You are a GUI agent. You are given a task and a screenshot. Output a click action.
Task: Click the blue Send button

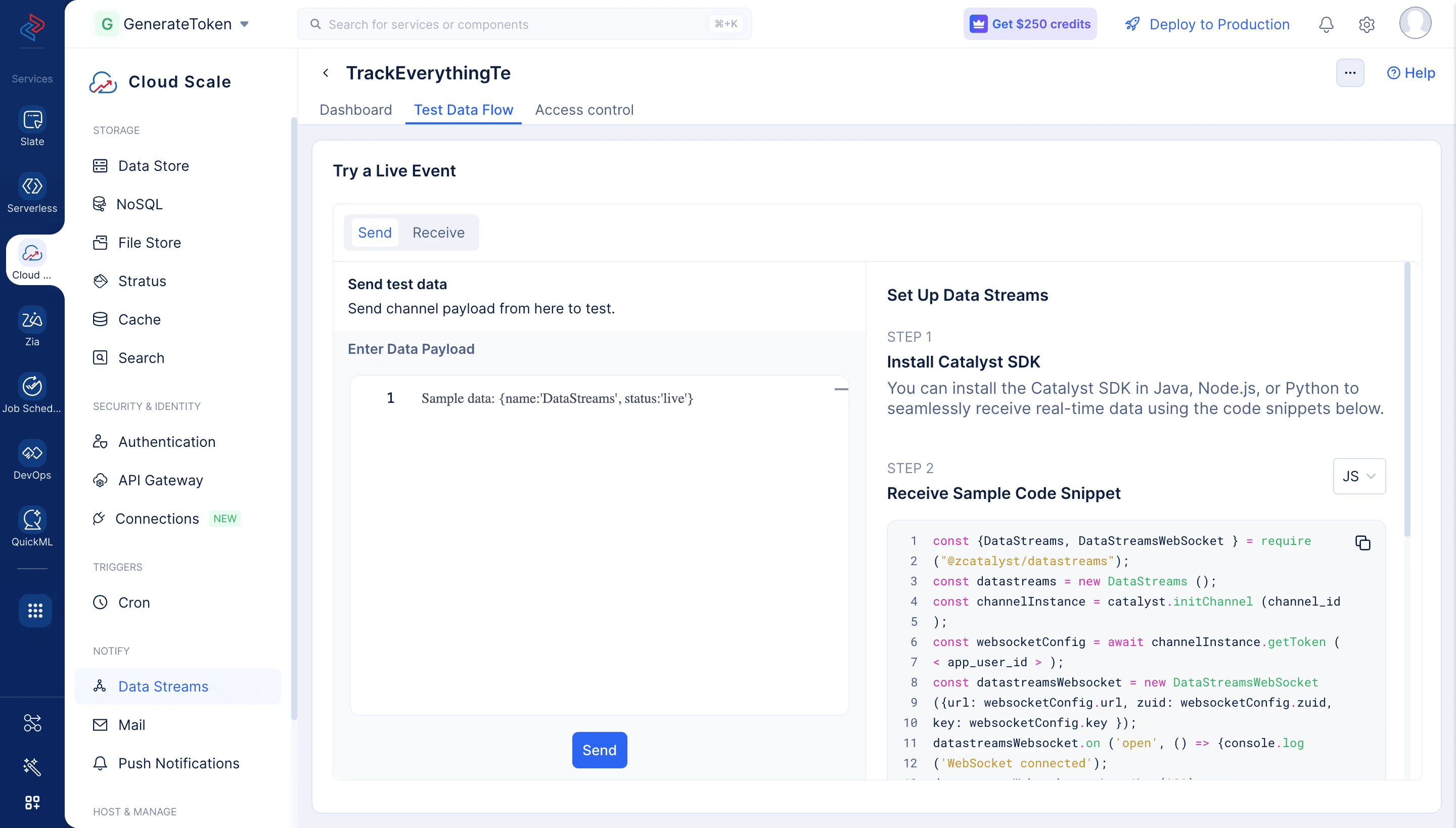[599, 750]
